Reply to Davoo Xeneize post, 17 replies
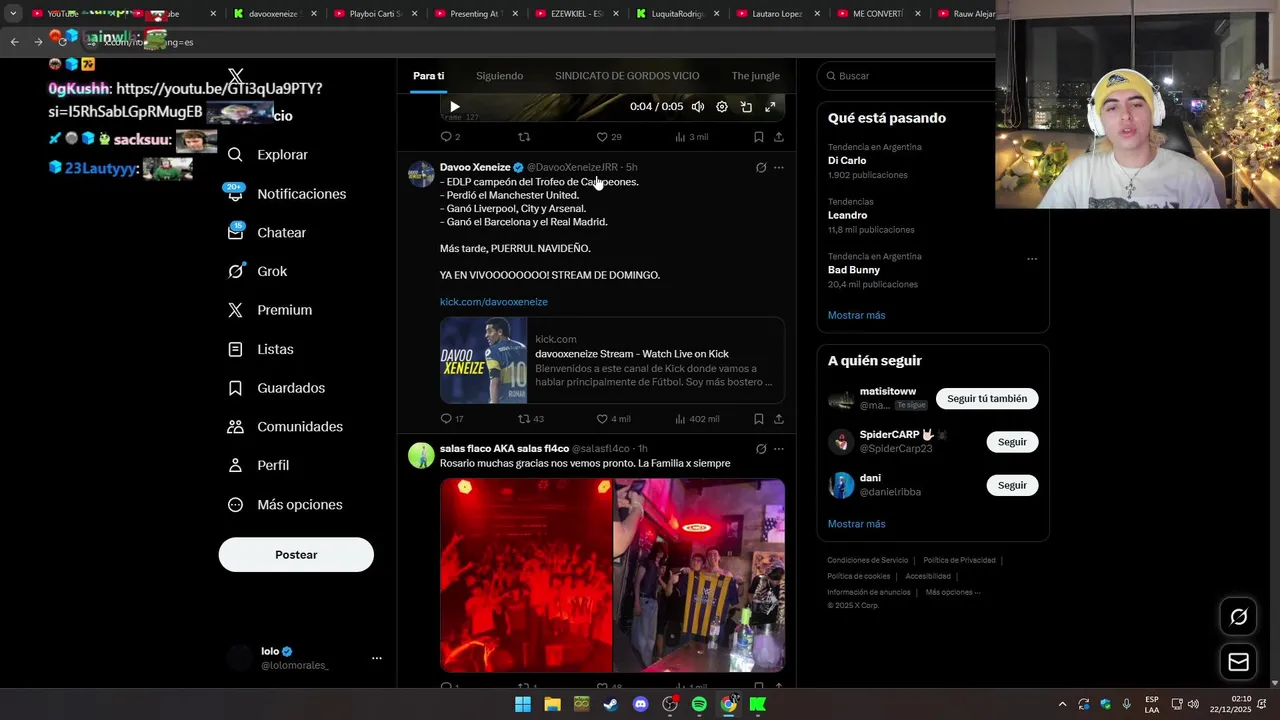 coord(452,419)
